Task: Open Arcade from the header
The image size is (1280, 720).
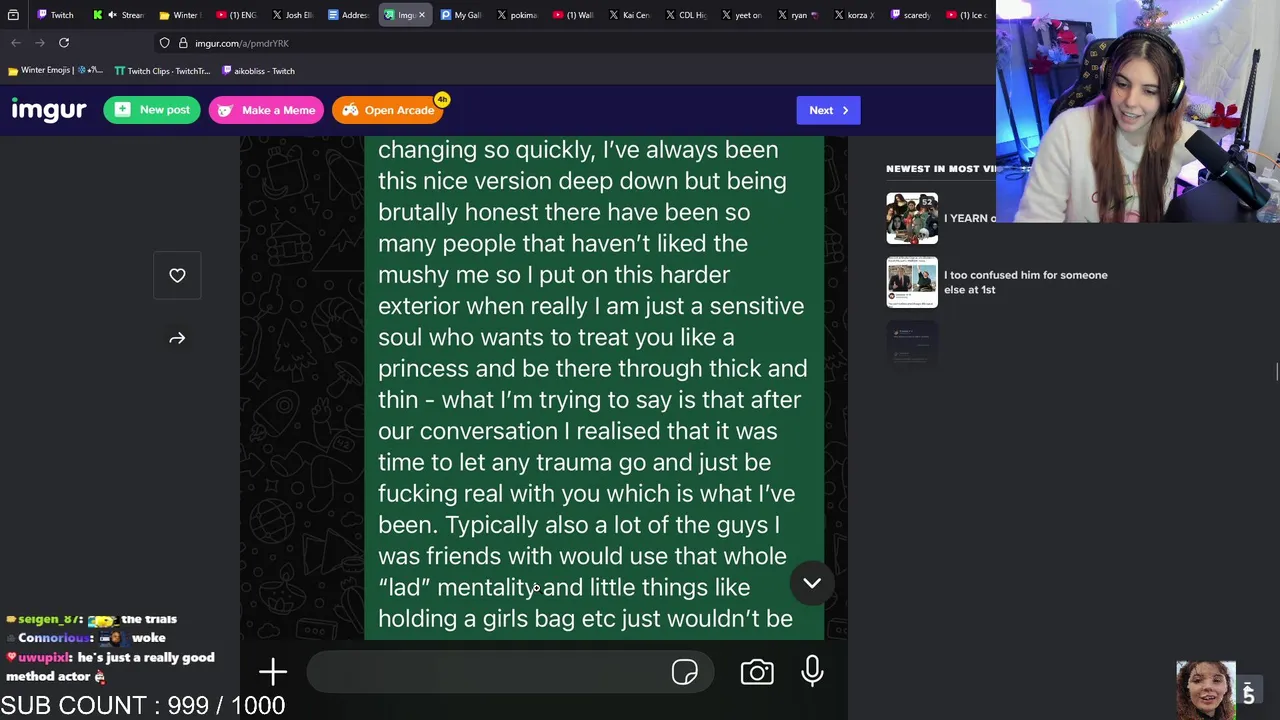Action: point(389,110)
